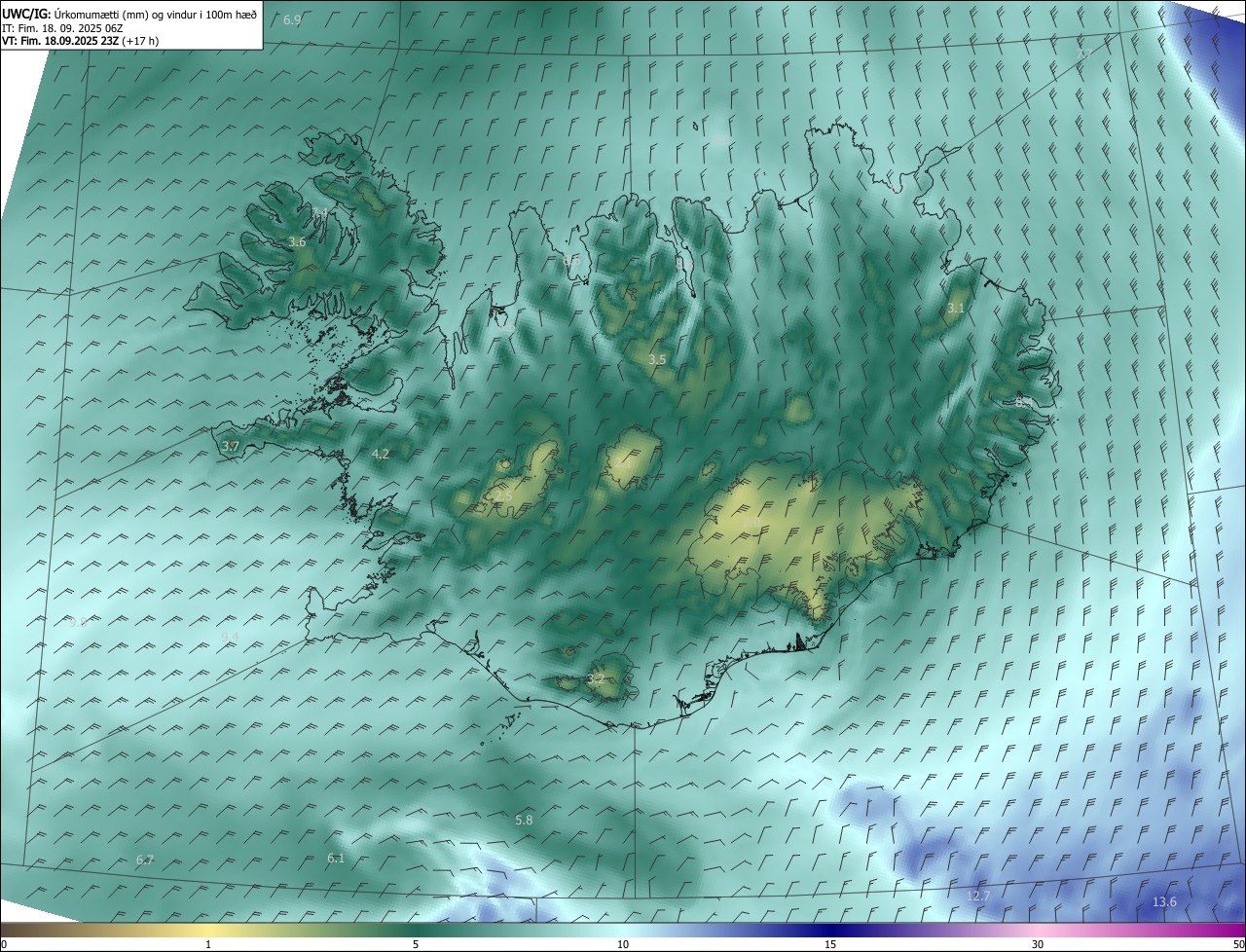Click the 5.8 value over the sea
Viewport: 1246px width, 952px height.
click(524, 821)
